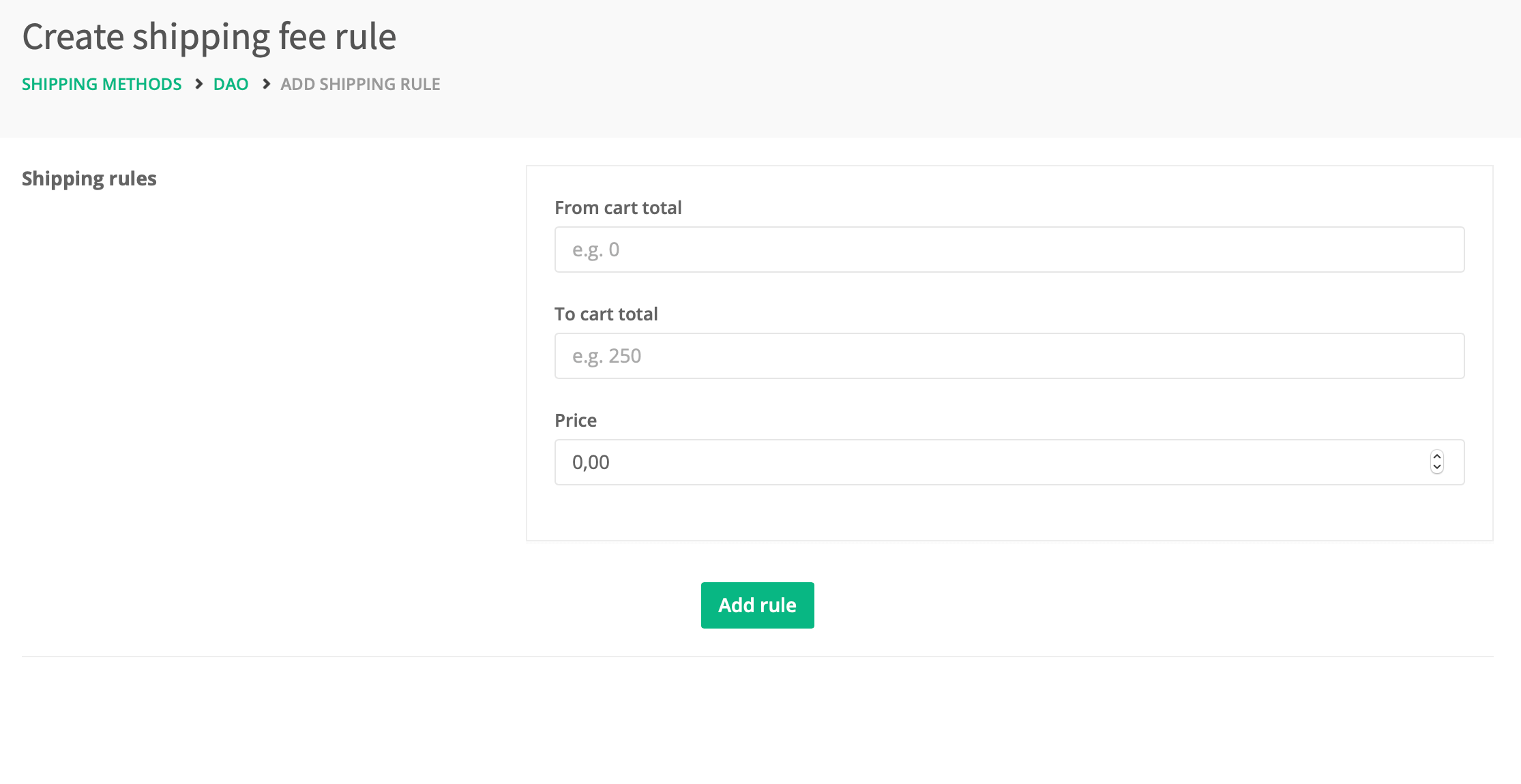This screenshot has height=784, width=1521.
Task: Increase the Price with the up stepper arrow
Action: tap(1437, 457)
